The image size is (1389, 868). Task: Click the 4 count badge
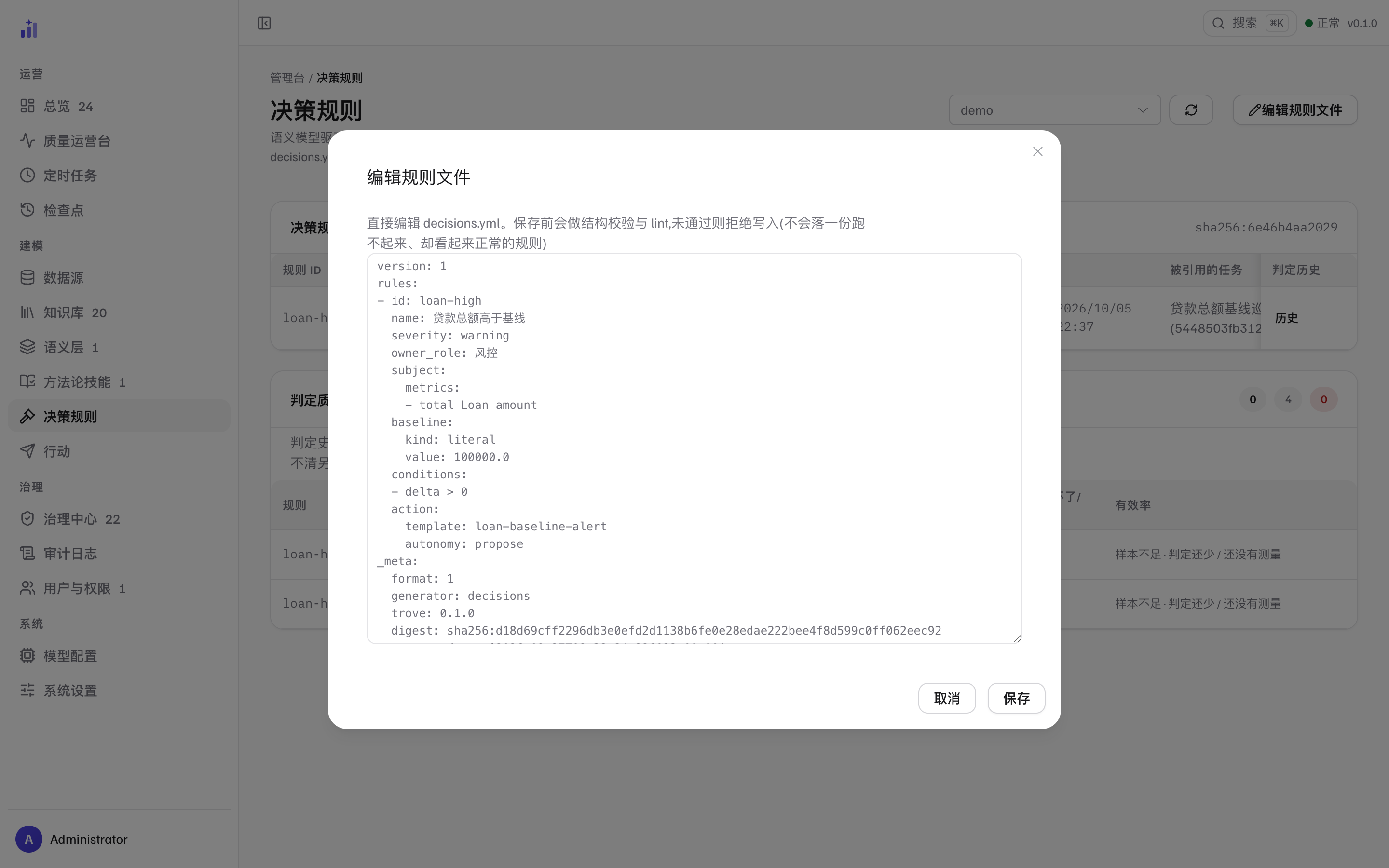(x=1288, y=400)
